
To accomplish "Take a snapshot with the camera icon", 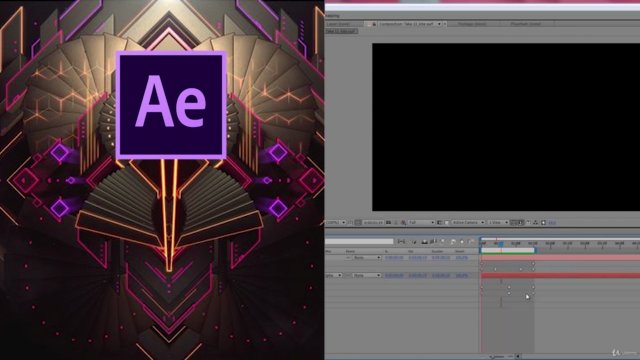I will [x=389, y=222].
